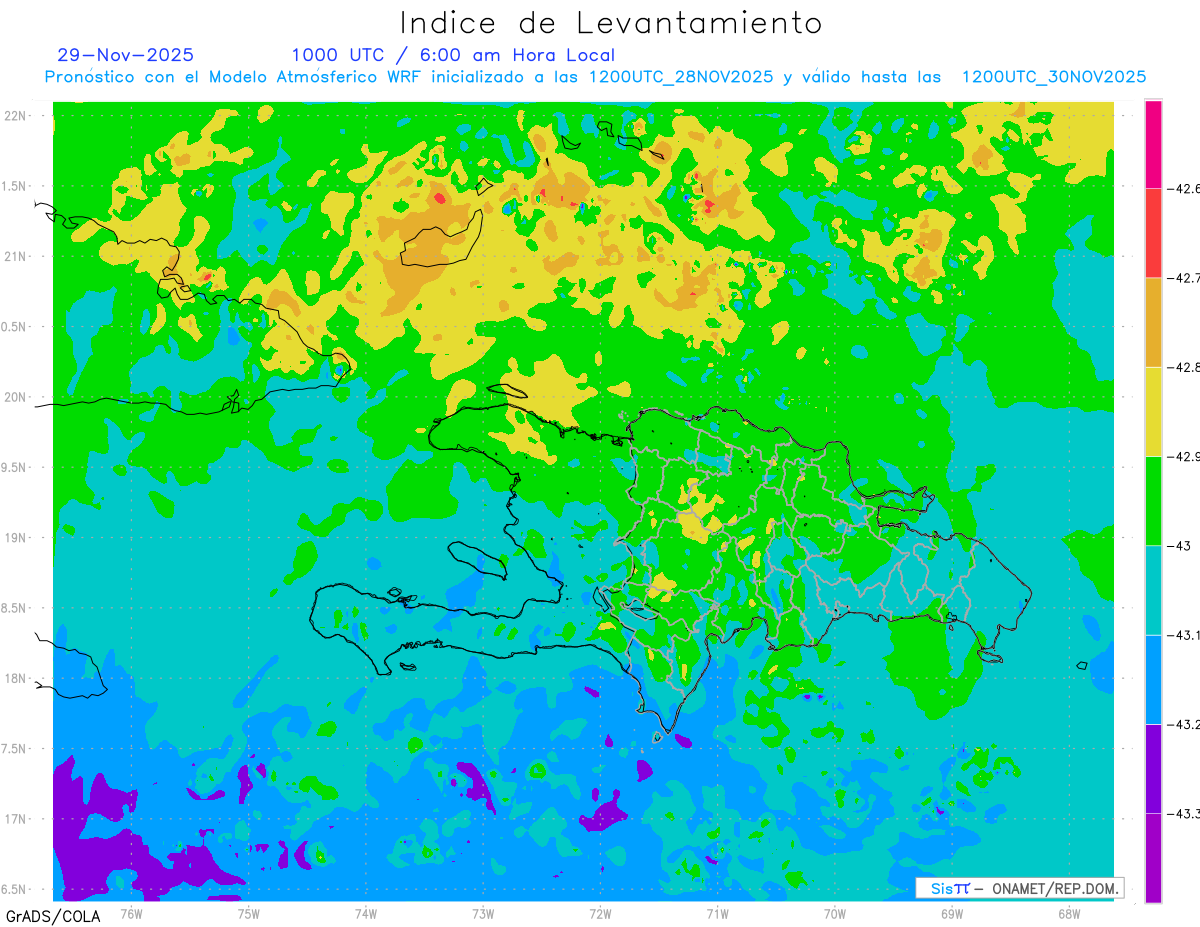This screenshot has height=927, width=1200.
Task: Click the "22N" latitude label
Action: 17,115
